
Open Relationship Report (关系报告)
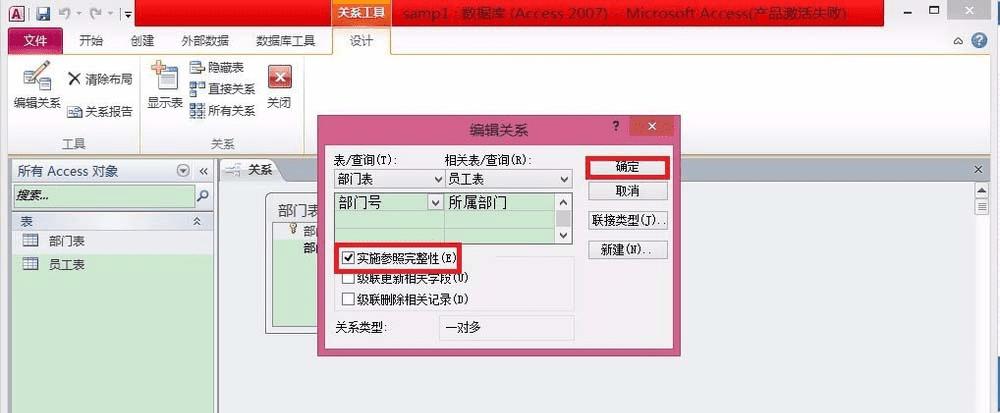pos(100,112)
